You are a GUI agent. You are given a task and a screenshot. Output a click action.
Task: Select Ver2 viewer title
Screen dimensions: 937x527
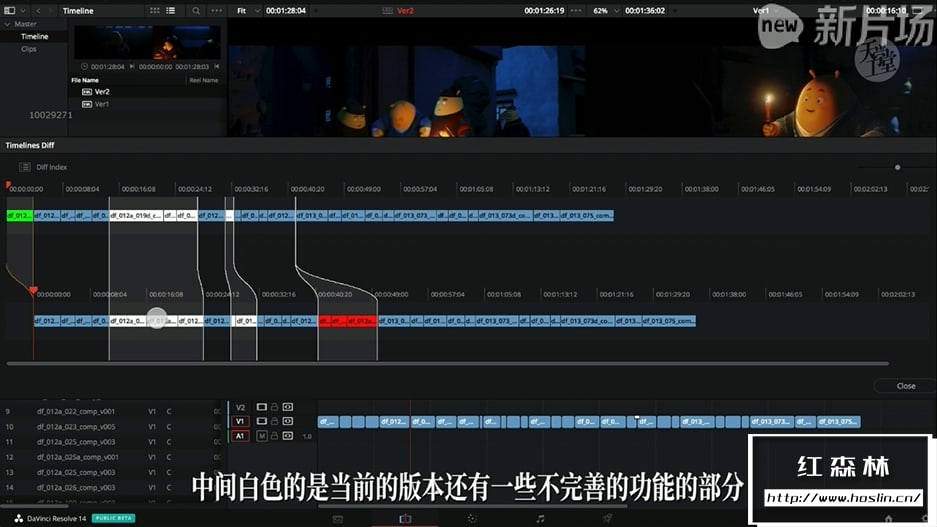pos(405,11)
